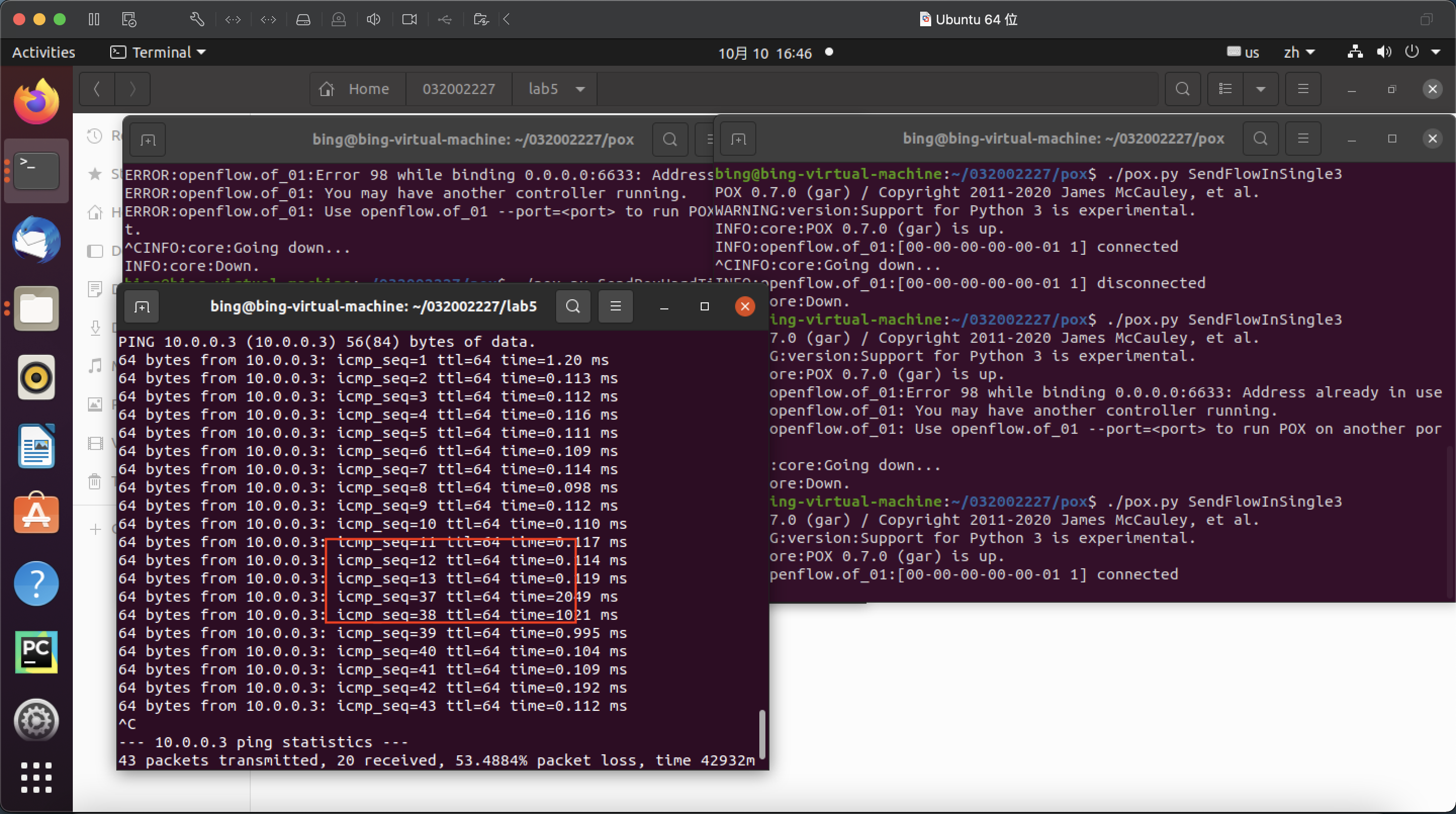Launch PyCharm from the dock
The height and width of the screenshot is (814, 1456).
click(36, 652)
